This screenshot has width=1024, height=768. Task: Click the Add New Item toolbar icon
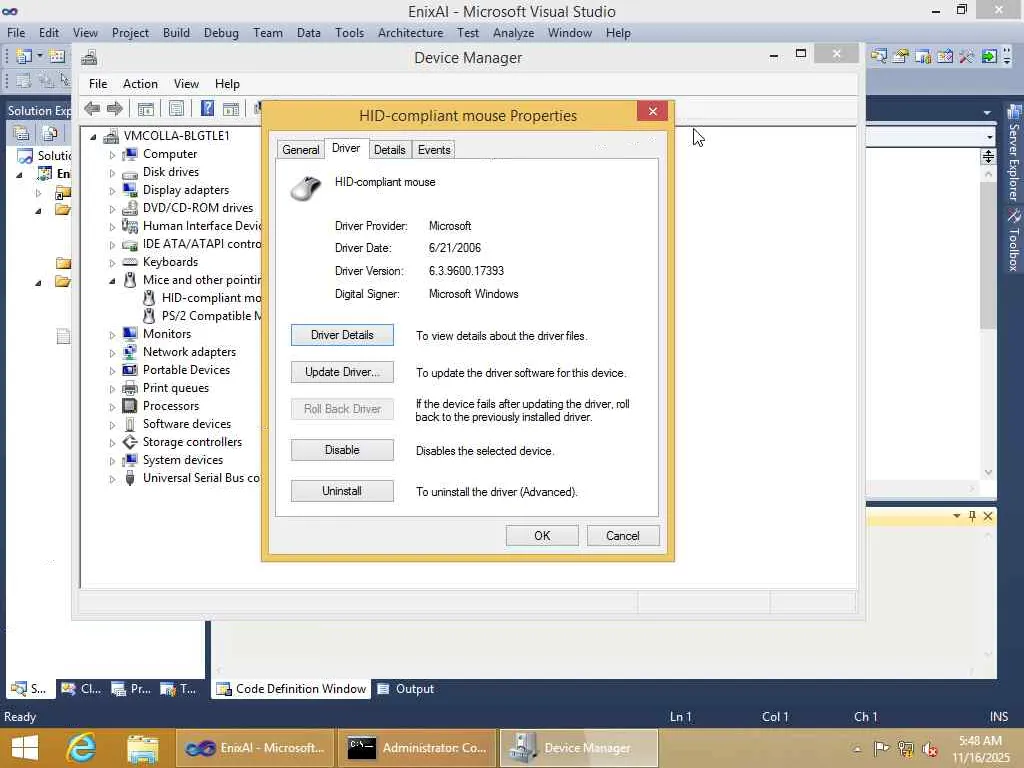pos(57,57)
